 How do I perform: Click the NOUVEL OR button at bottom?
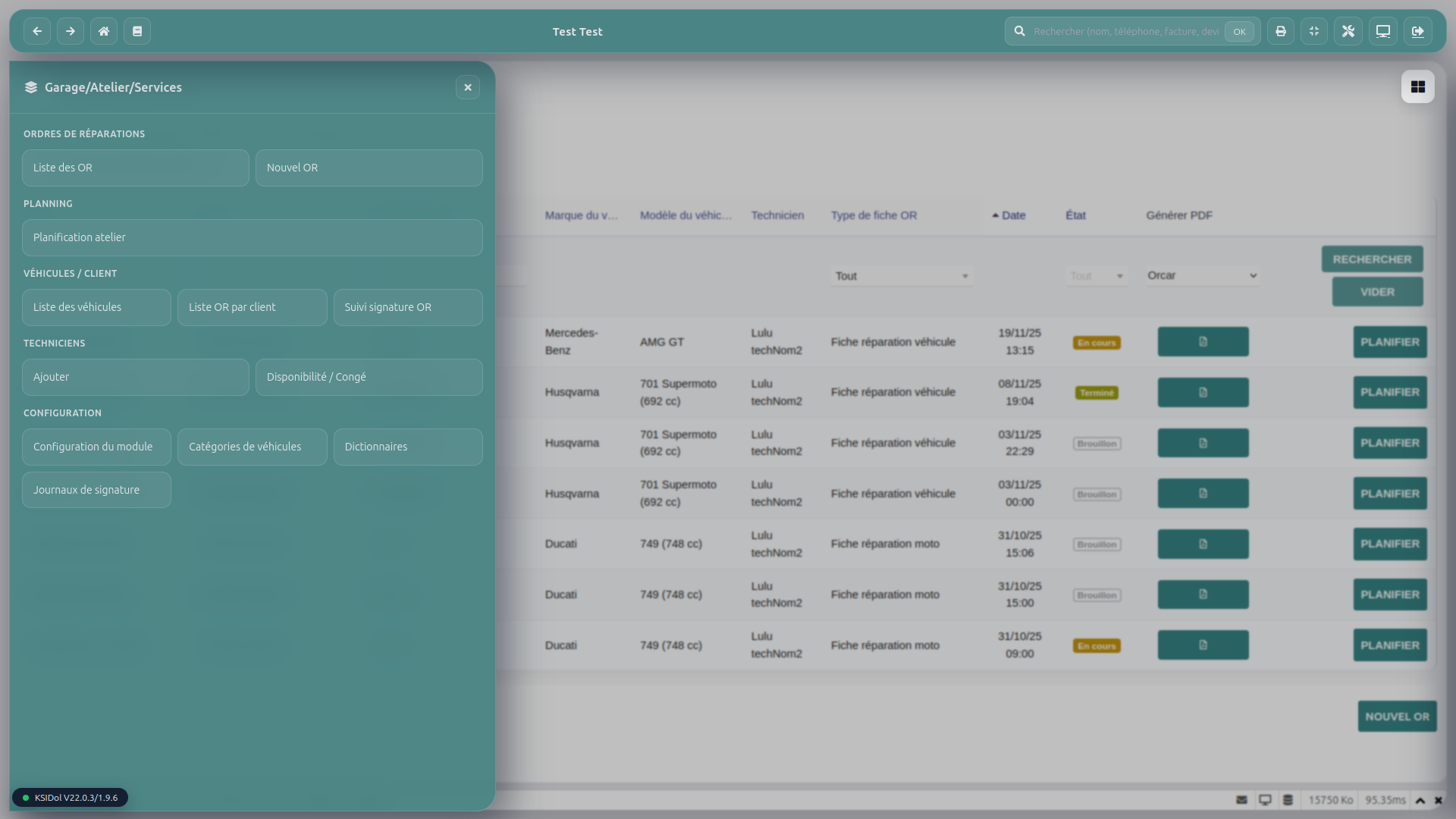pyautogui.click(x=1397, y=717)
